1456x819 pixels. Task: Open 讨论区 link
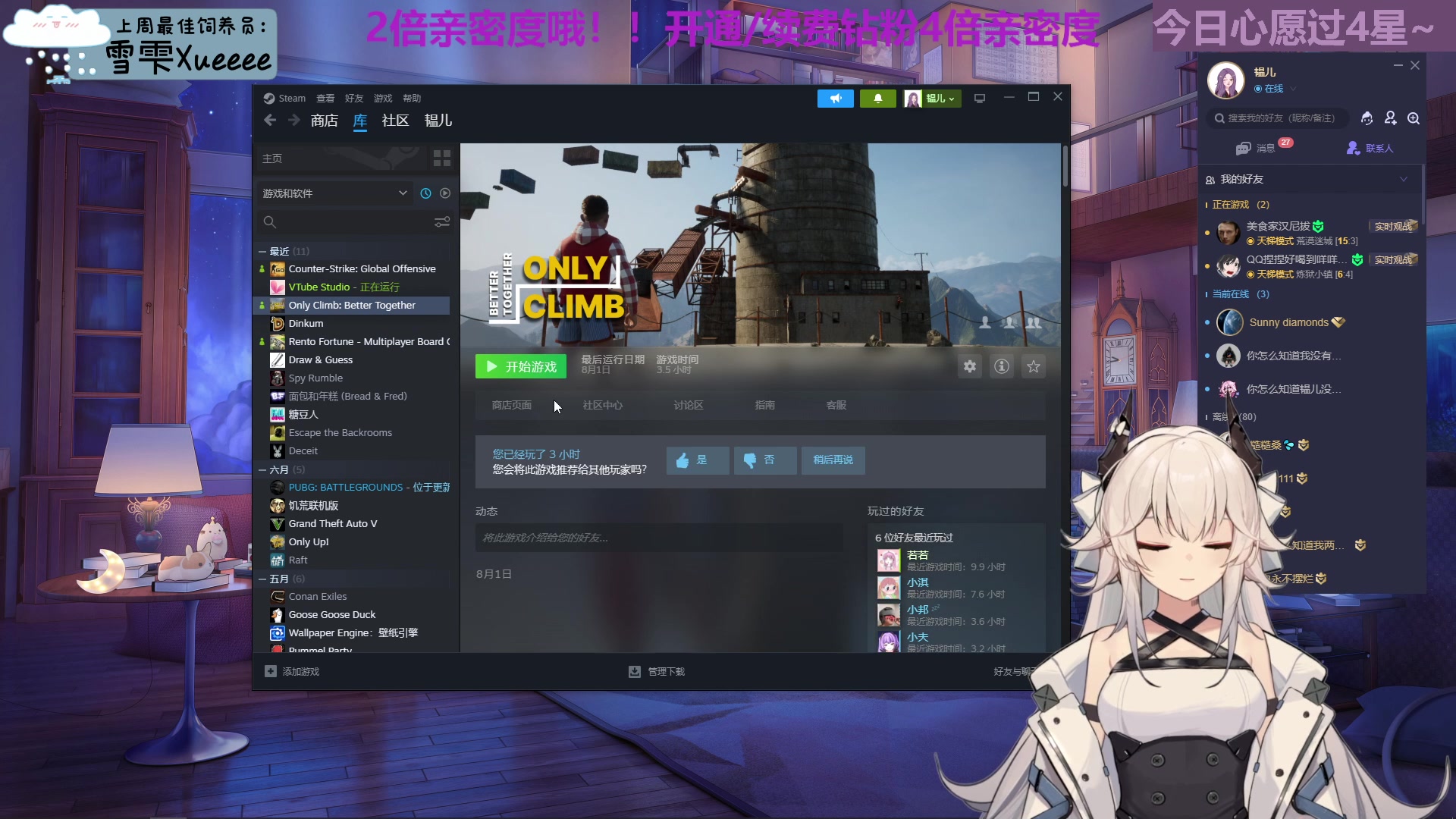[x=689, y=406]
